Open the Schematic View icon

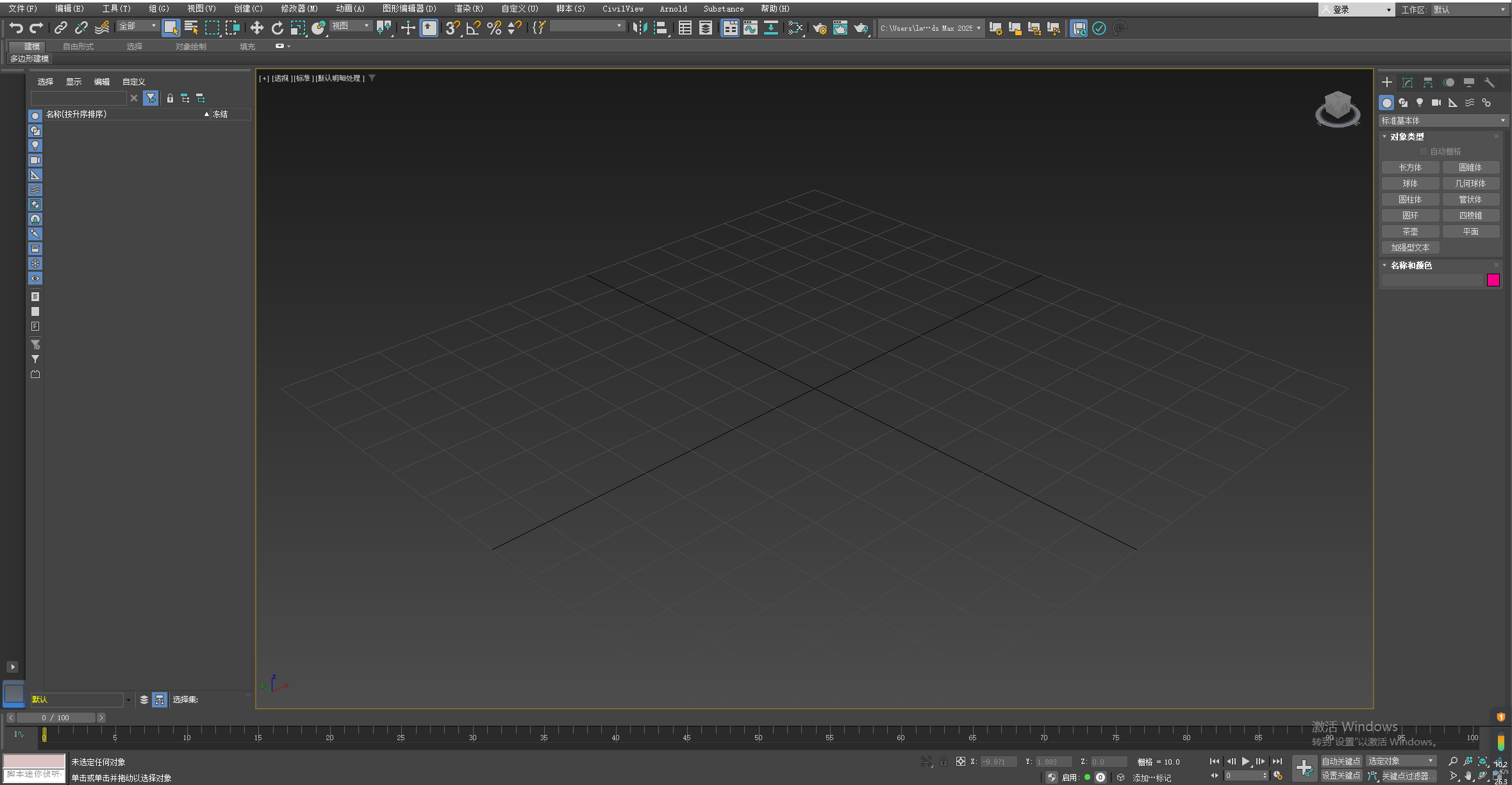[x=771, y=28]
